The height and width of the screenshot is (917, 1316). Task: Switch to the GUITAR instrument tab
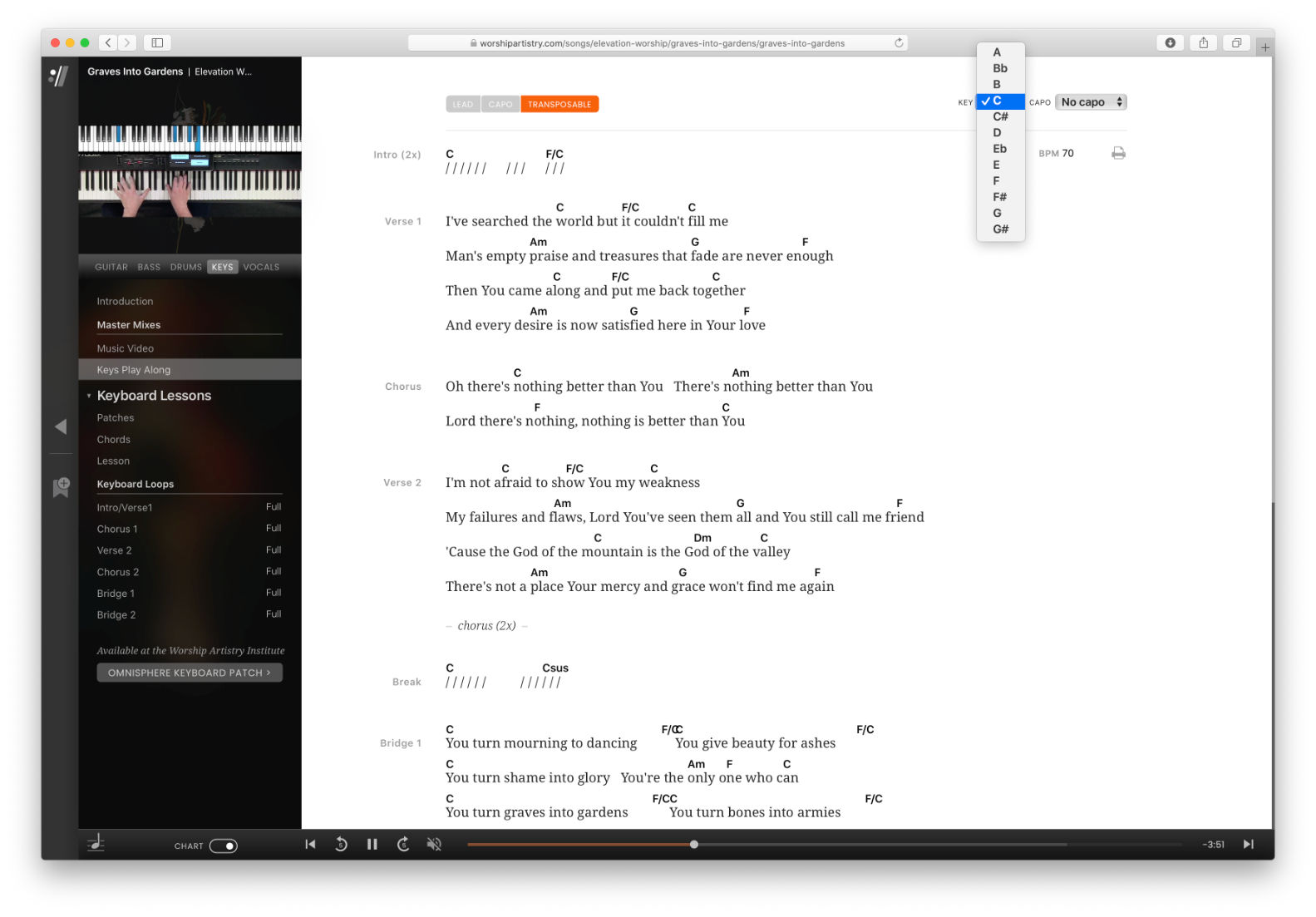[111, 267]
